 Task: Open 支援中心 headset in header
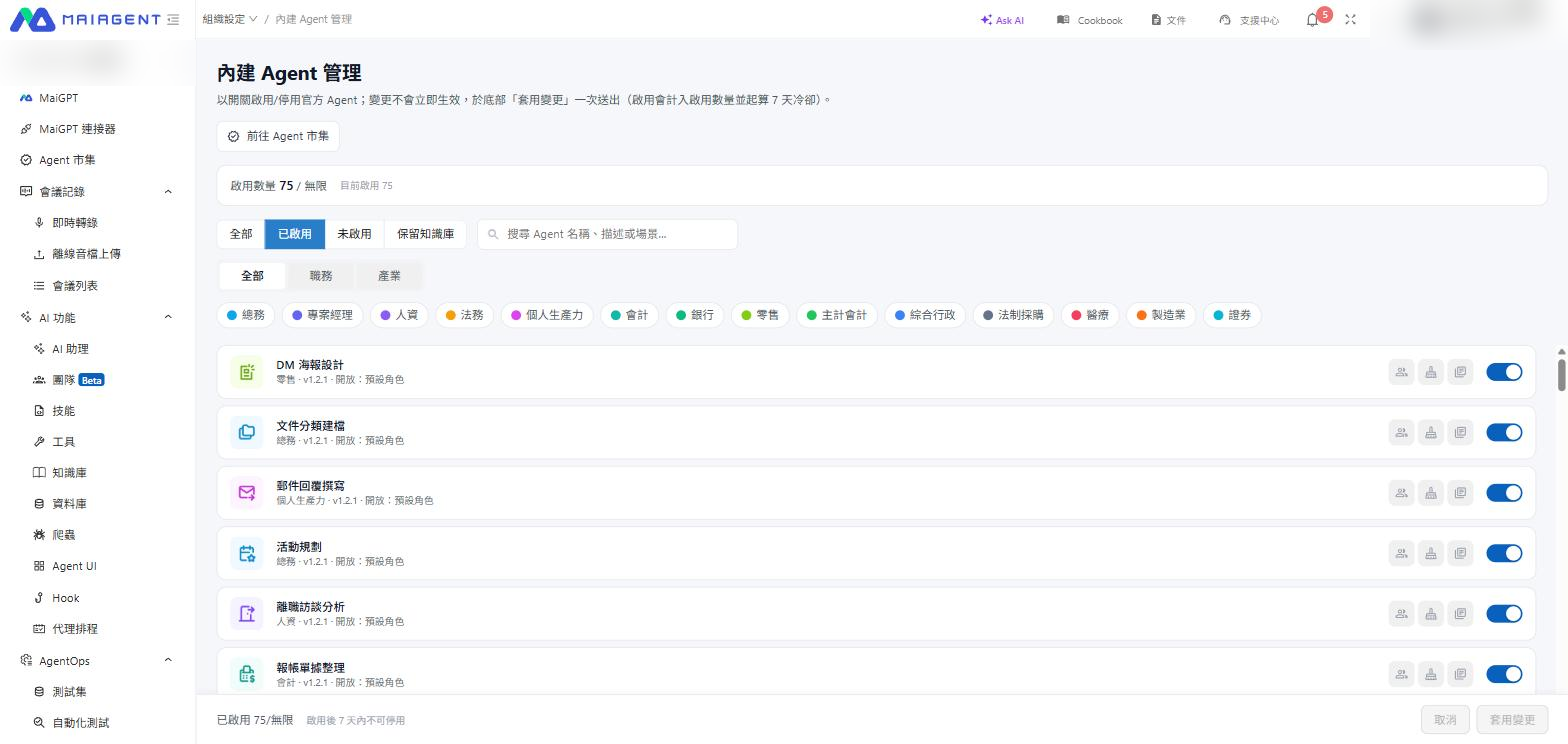point(1249,20)
